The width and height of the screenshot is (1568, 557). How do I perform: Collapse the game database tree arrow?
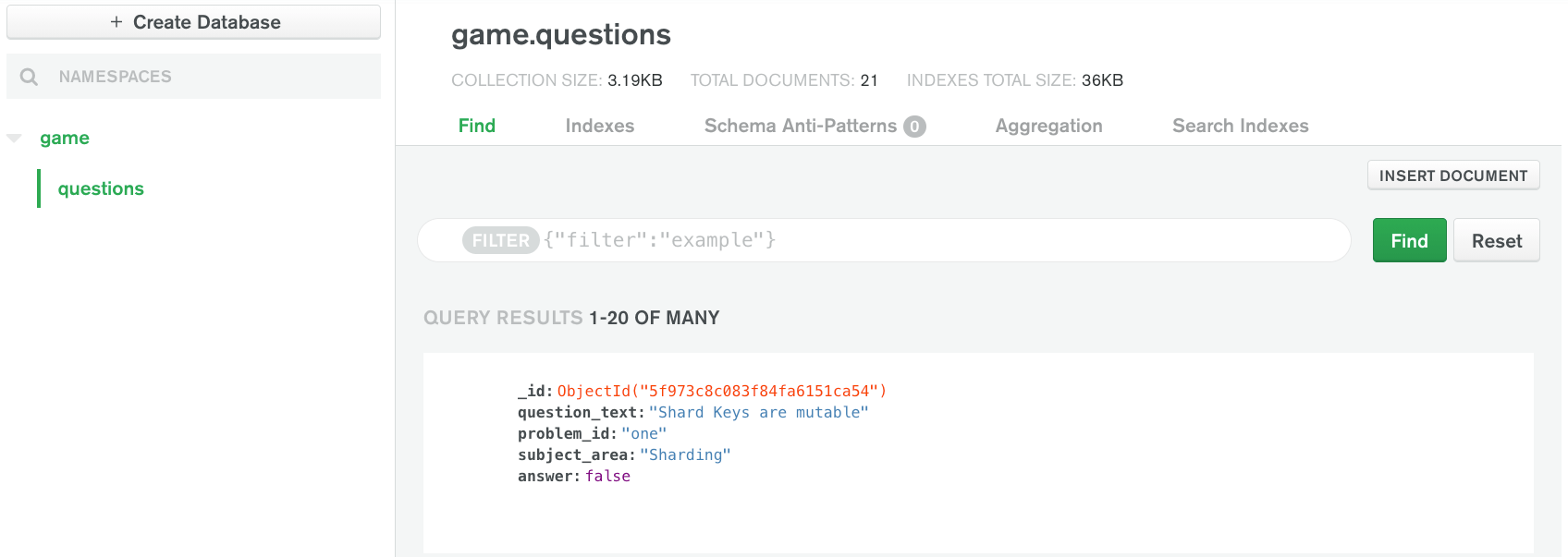[x=14, y=139]
